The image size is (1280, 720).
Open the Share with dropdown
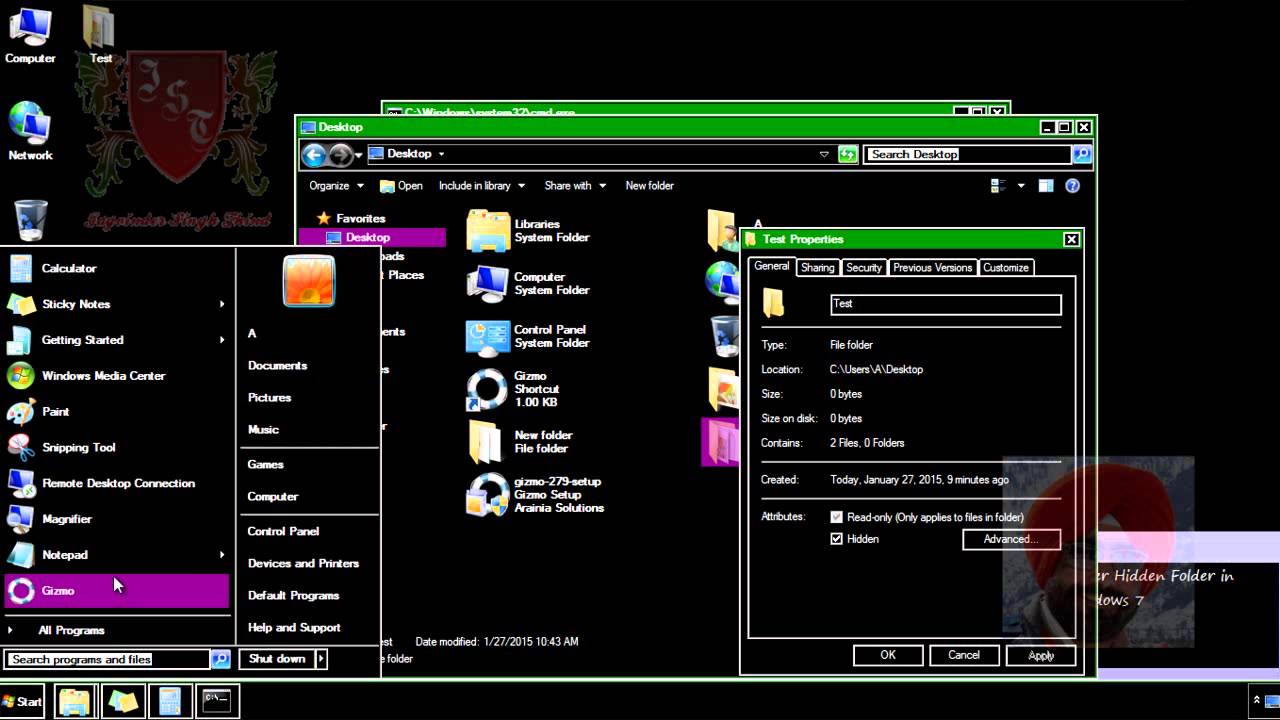tap(574, 186)
